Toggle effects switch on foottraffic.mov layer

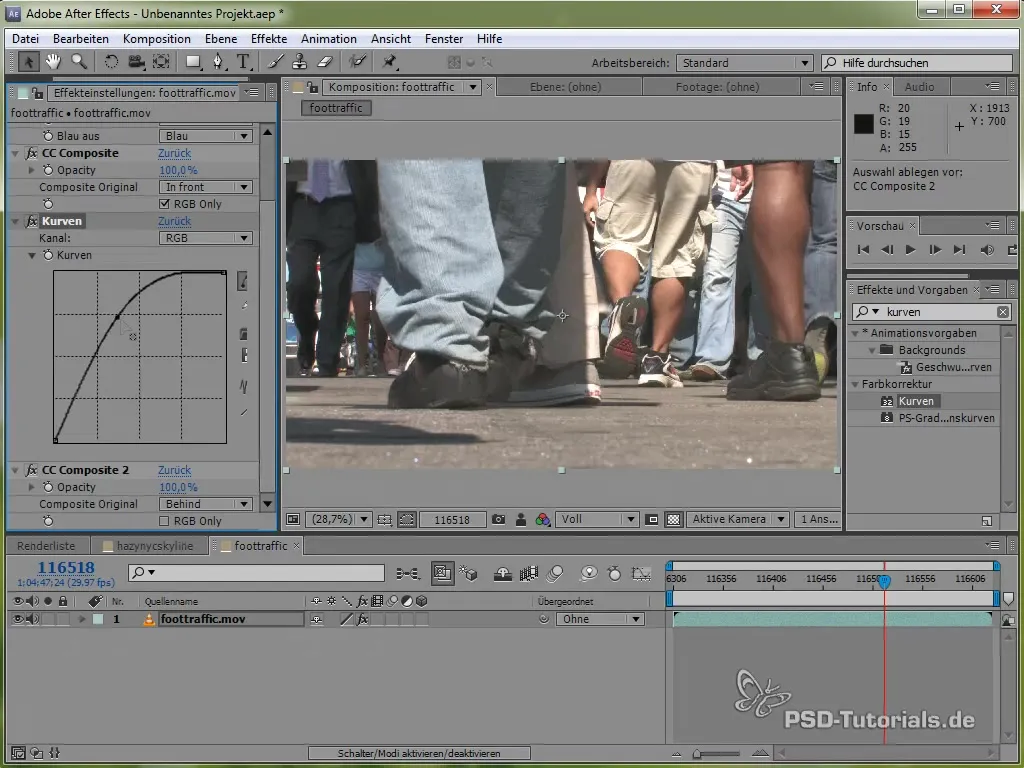(362, 619)
